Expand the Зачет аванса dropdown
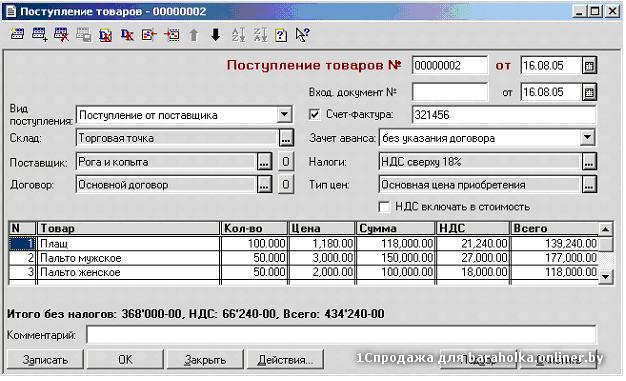The image size is (626, 381). (x=587, y=138)
